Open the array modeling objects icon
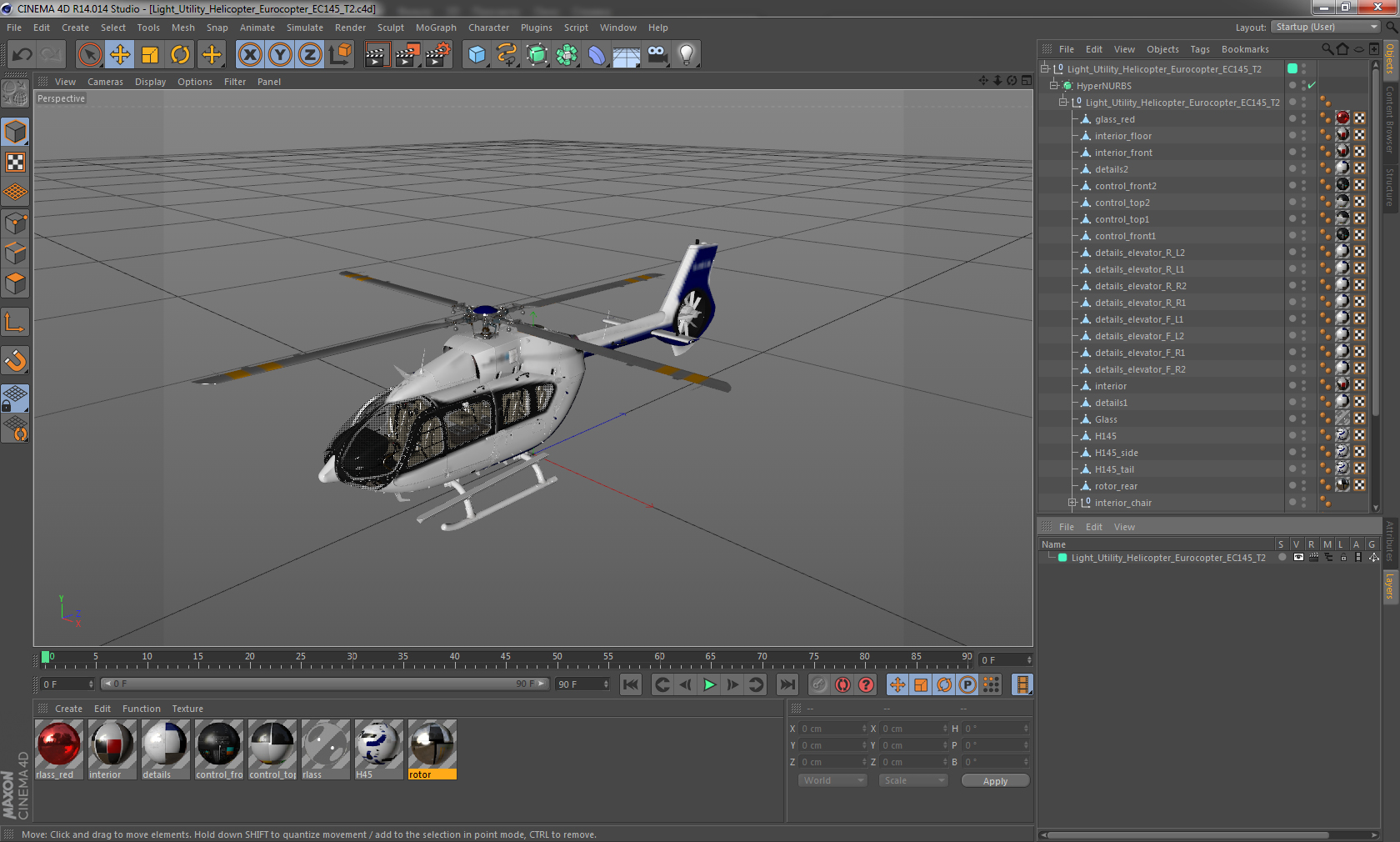1400x842 pixels. 567,55
